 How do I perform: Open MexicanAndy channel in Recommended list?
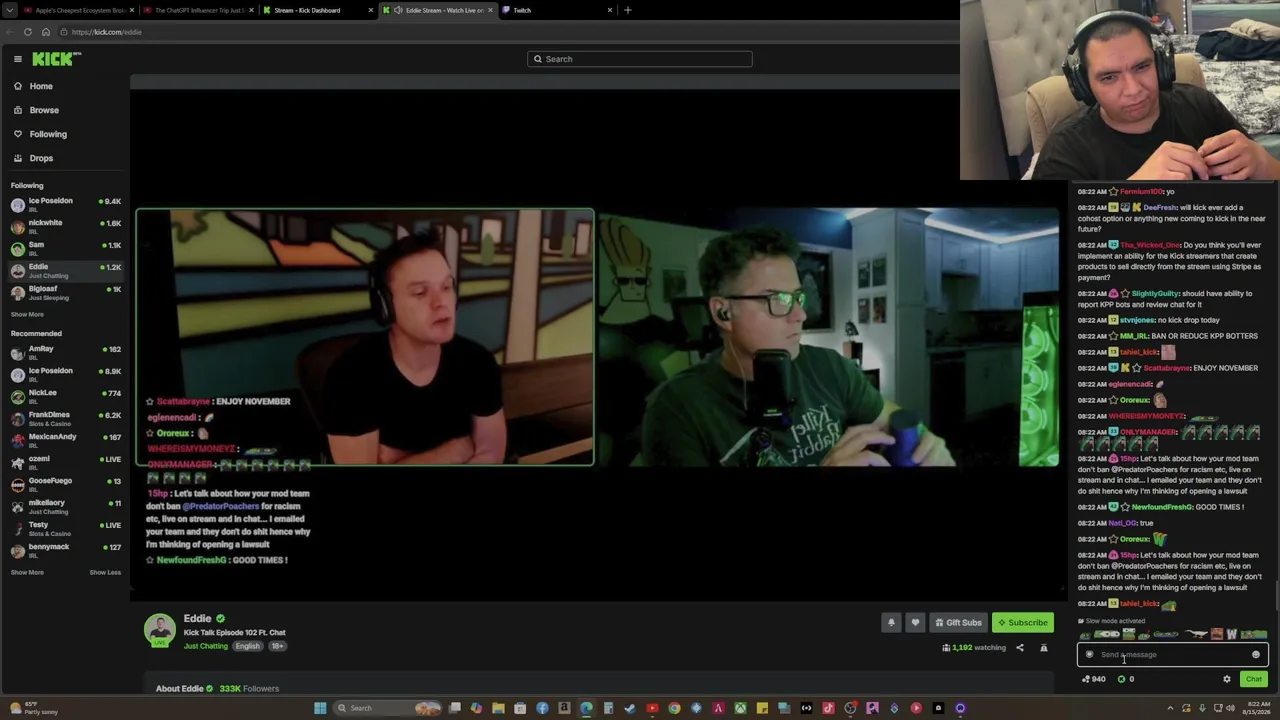point(65,441)
